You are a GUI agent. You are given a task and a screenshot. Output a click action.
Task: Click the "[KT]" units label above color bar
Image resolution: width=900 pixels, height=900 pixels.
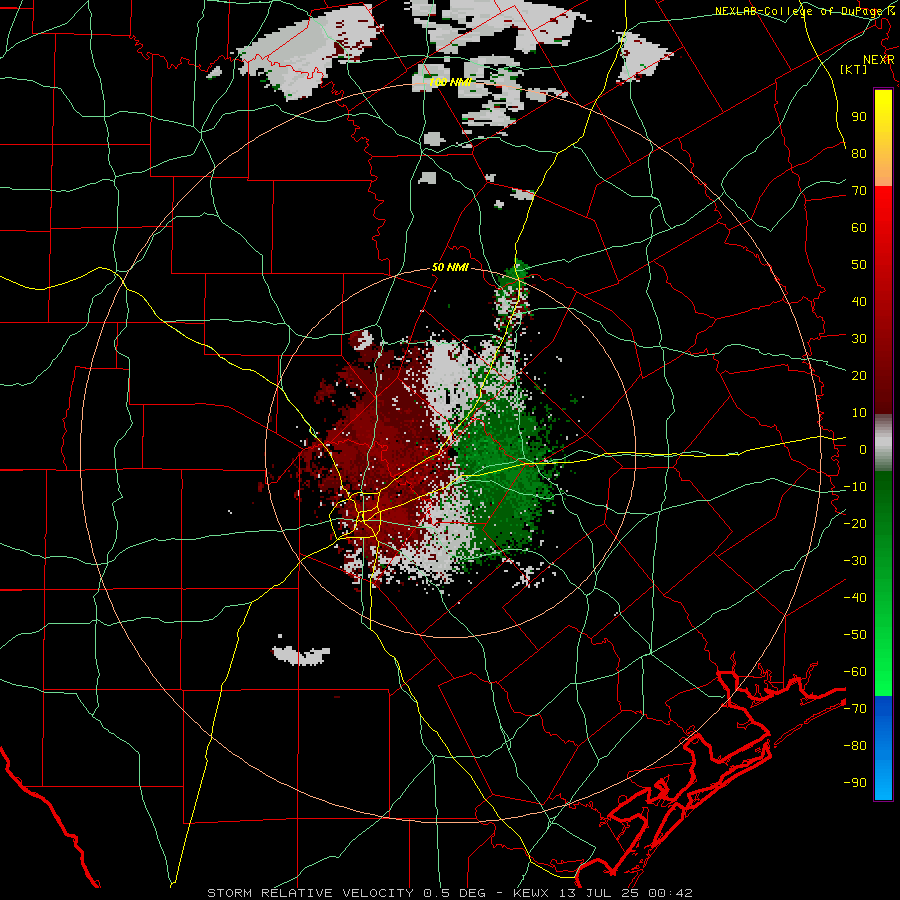tap(854, 69)
